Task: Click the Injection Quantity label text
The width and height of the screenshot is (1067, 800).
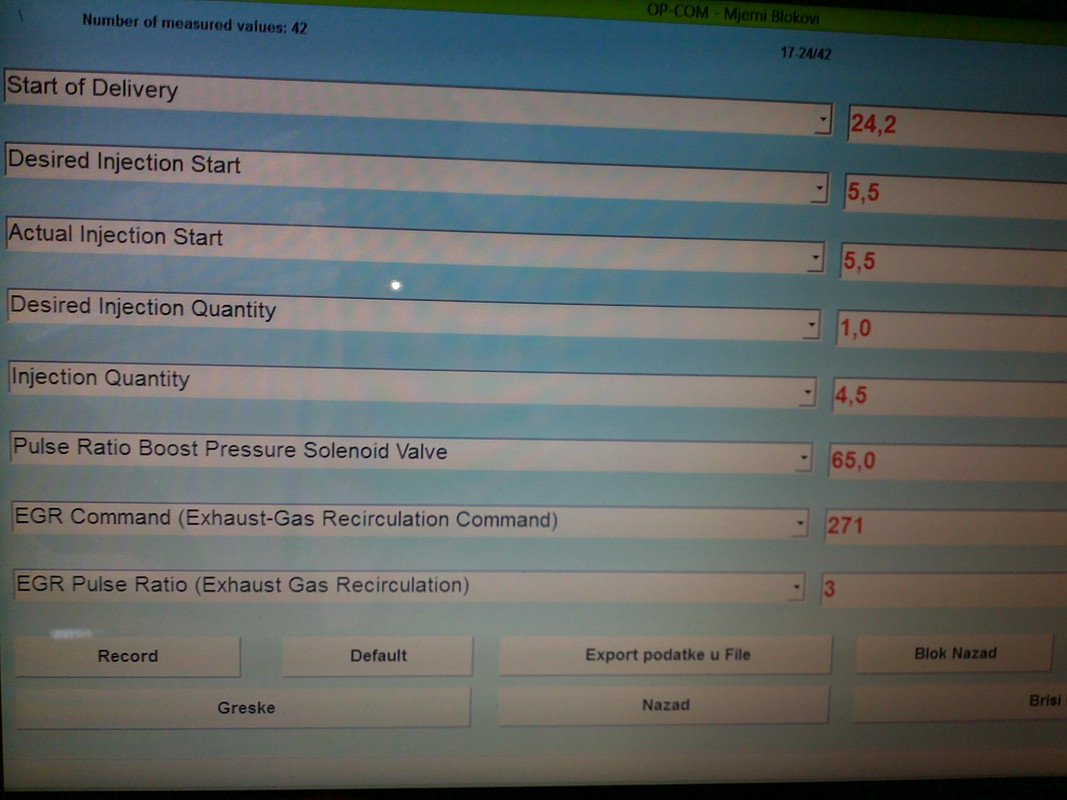Action: [x=100, y=378]
